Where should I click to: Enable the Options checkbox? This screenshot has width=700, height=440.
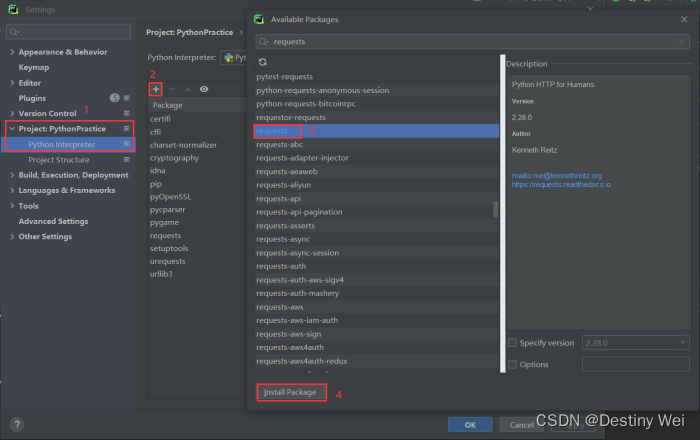512,364
